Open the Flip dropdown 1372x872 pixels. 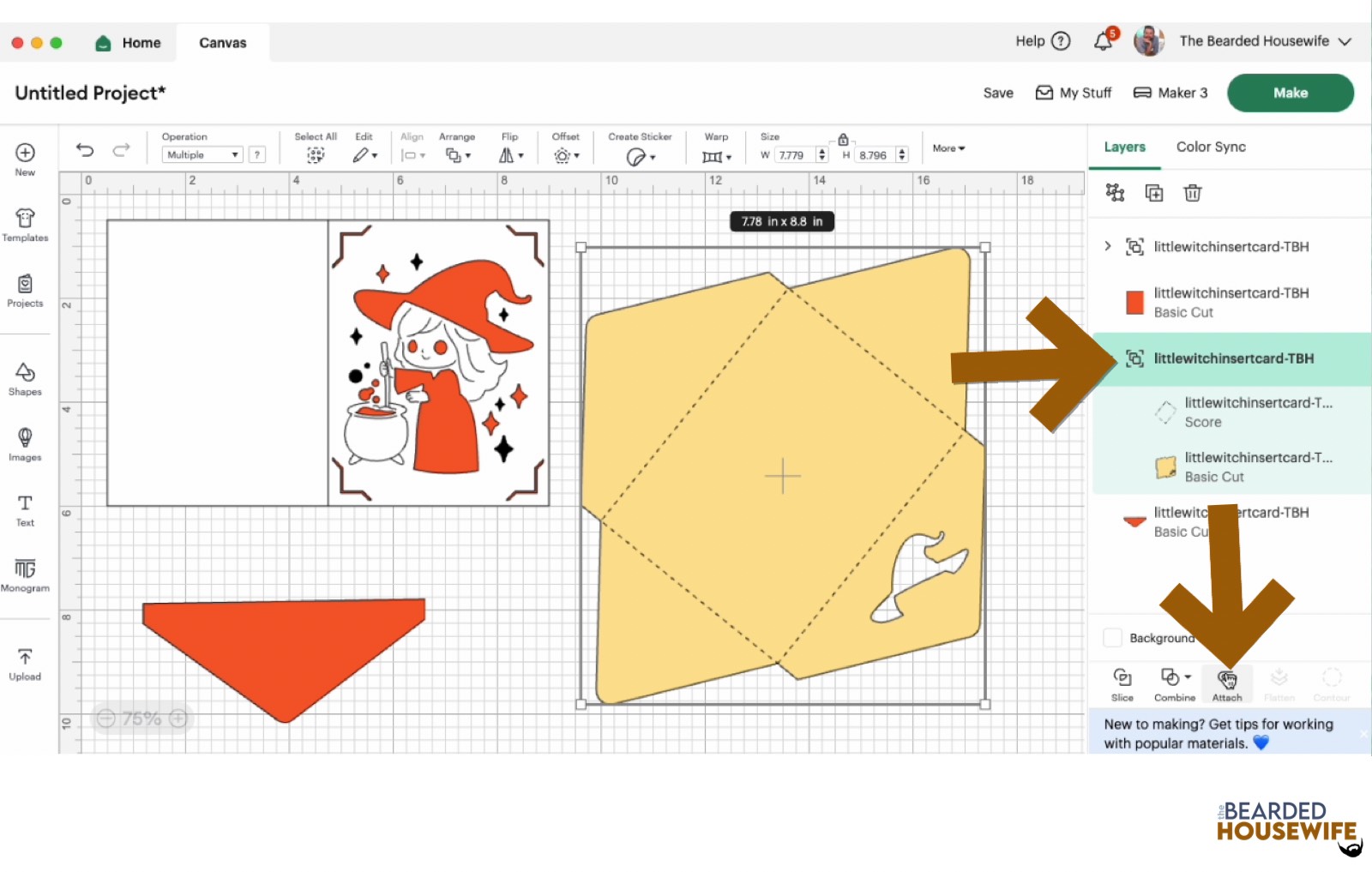click(511, 155)
